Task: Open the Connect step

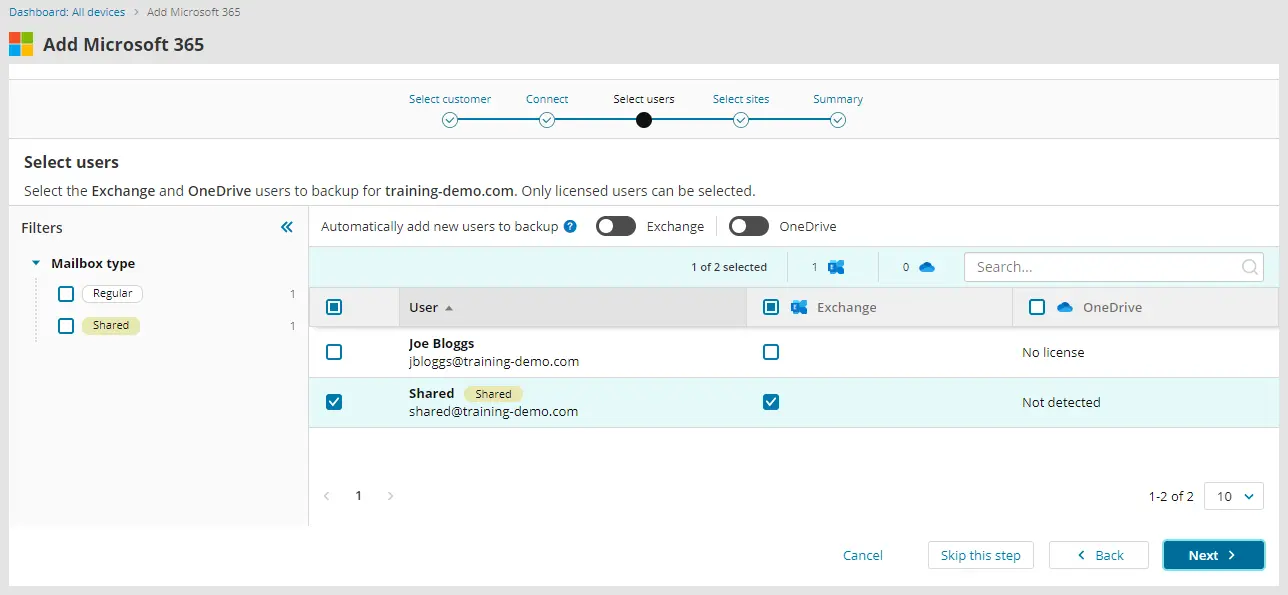Action: [x=547, y=99]
